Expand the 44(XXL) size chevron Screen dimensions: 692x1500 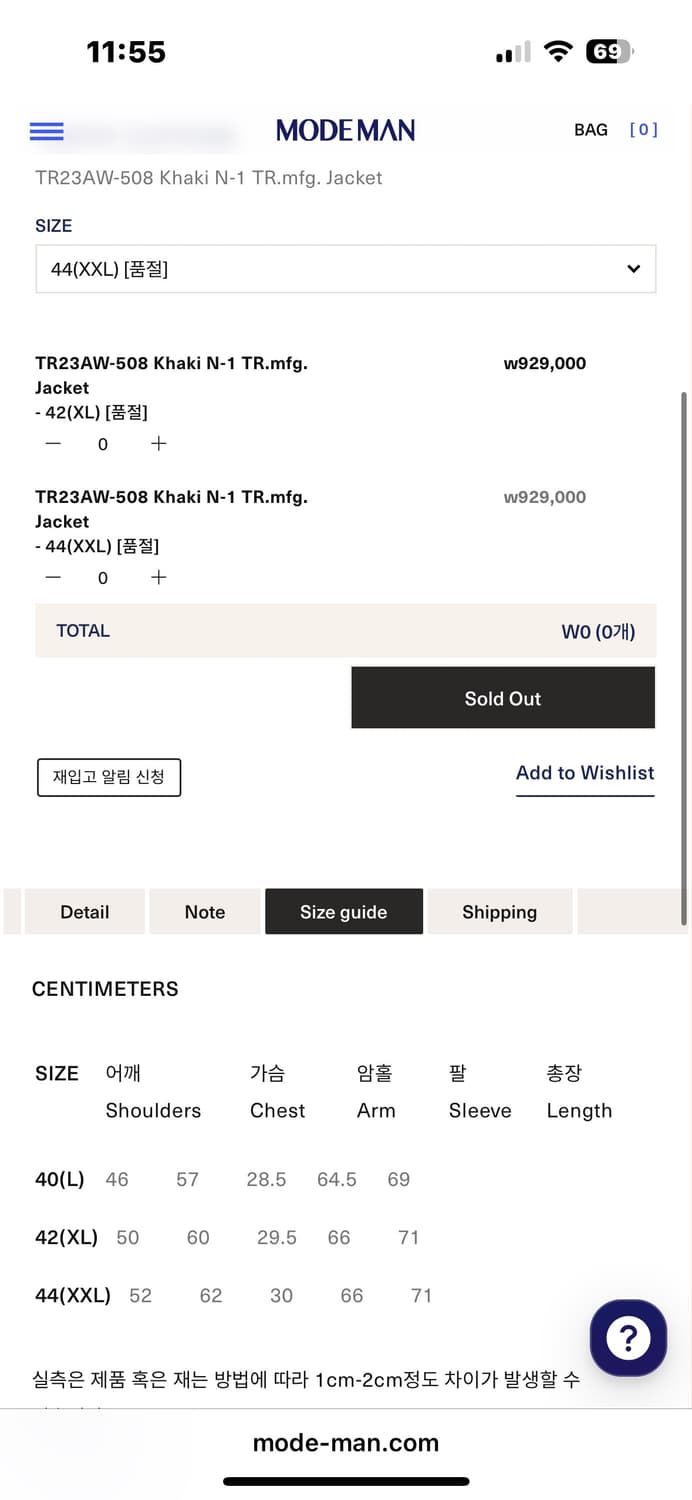point(633,268)
